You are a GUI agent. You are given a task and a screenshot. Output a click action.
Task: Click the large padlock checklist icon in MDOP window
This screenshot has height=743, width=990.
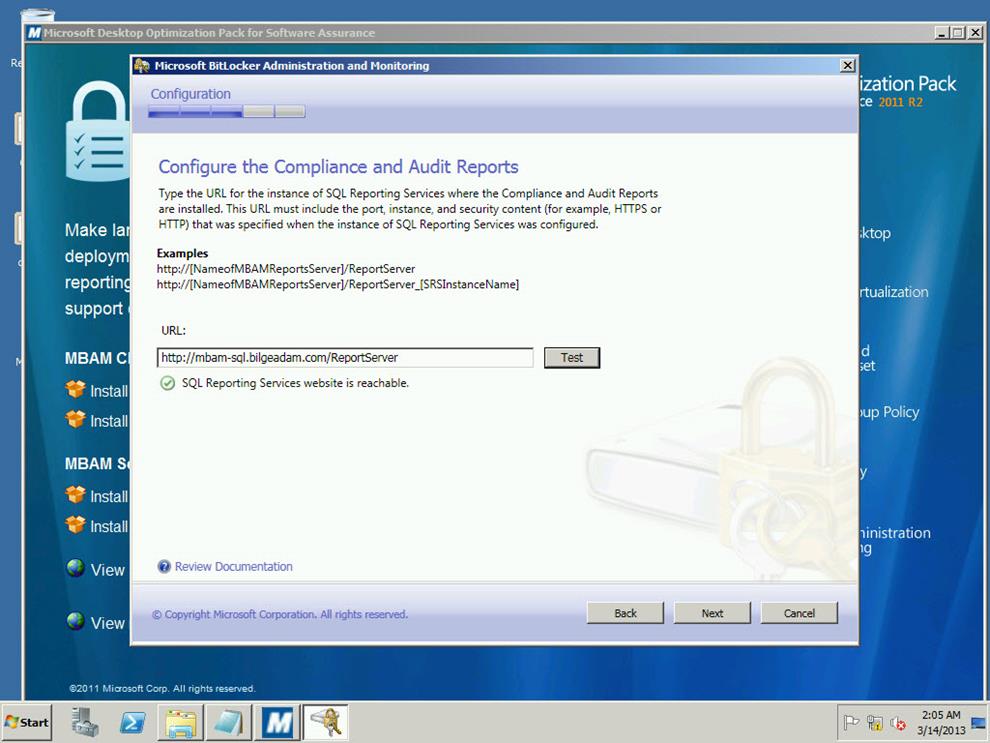coord(98,131)
